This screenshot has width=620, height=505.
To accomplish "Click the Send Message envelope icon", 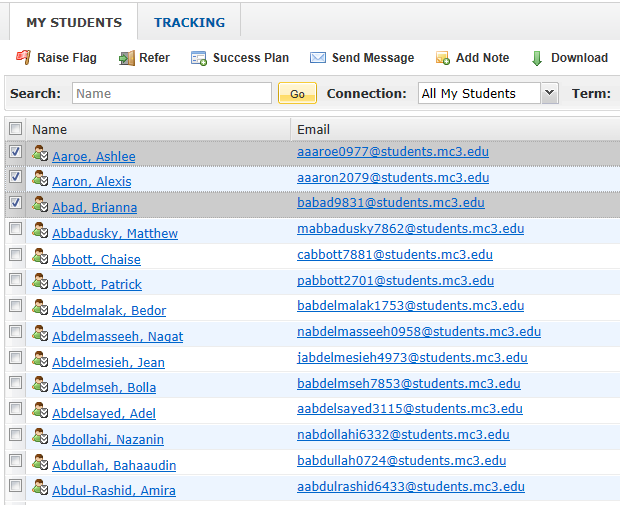I will pos(318,58).
